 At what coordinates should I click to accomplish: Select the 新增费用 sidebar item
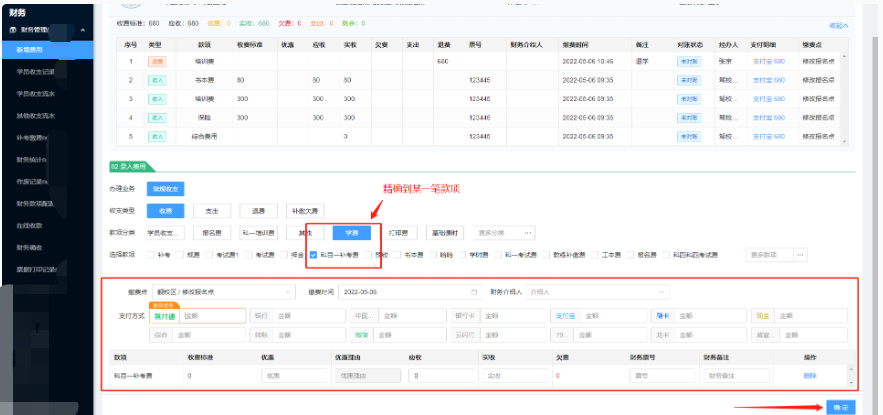click(30, 50)
